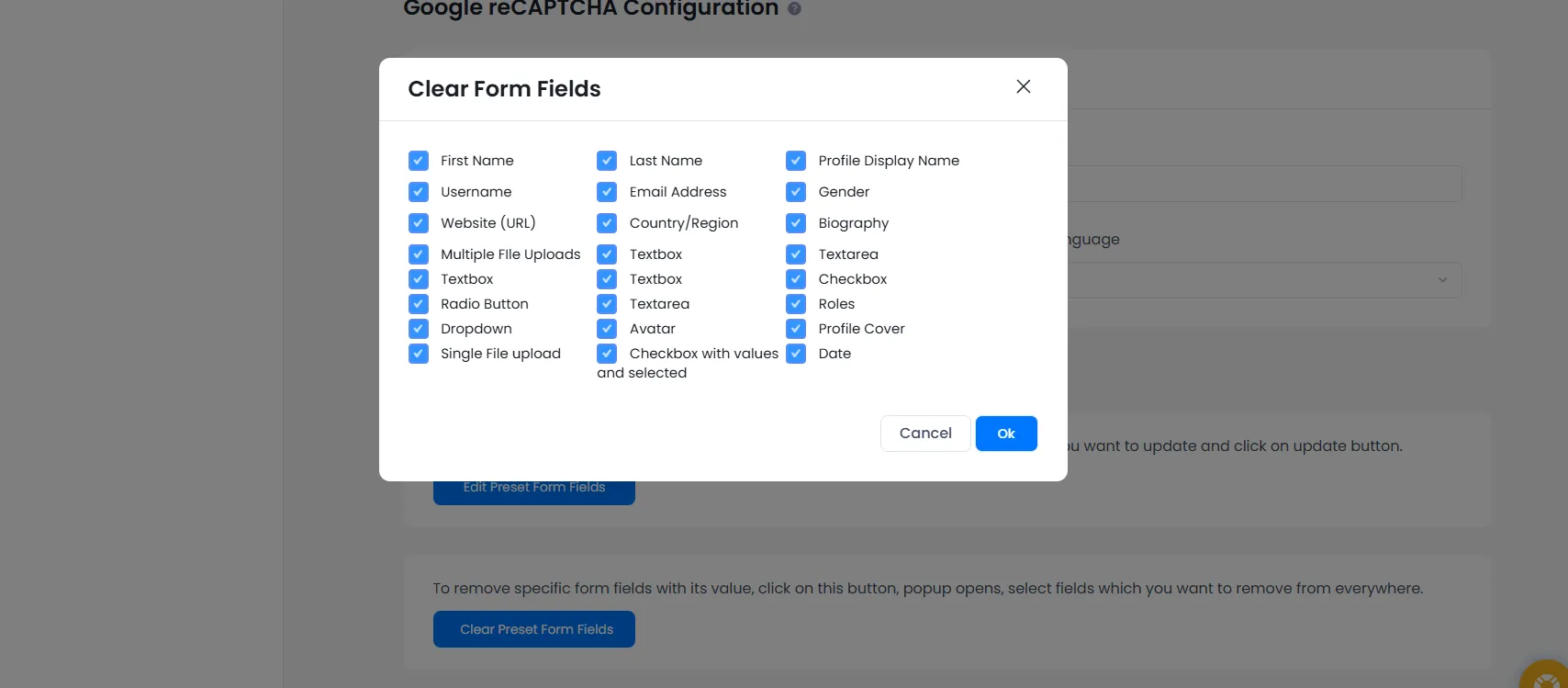
Task: Open the orange support widget icon
Action: pyautogui.click(x=1548, y=677)
